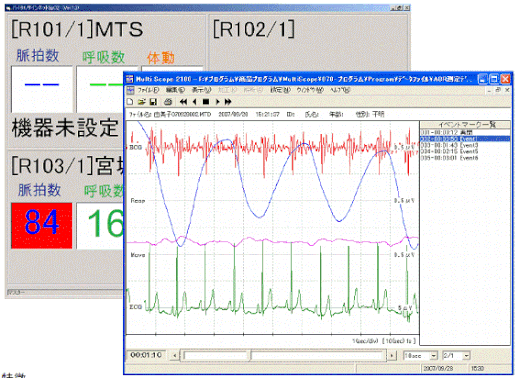This screenshot has height=378, width=520.
Task: Select the highlighted 002 Event entry
Action: point(465,139)
